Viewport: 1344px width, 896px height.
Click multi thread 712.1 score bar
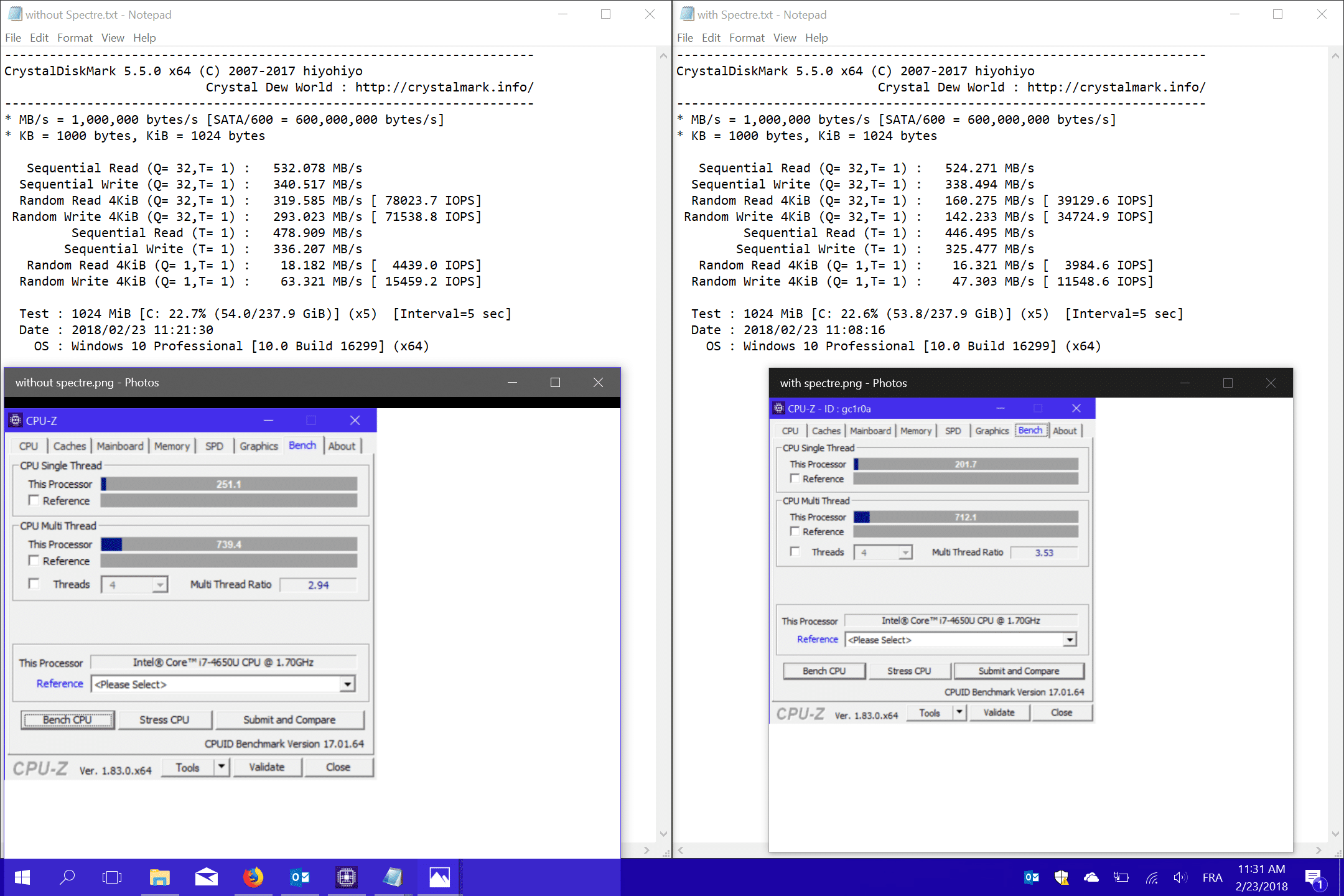coord(966,516)
